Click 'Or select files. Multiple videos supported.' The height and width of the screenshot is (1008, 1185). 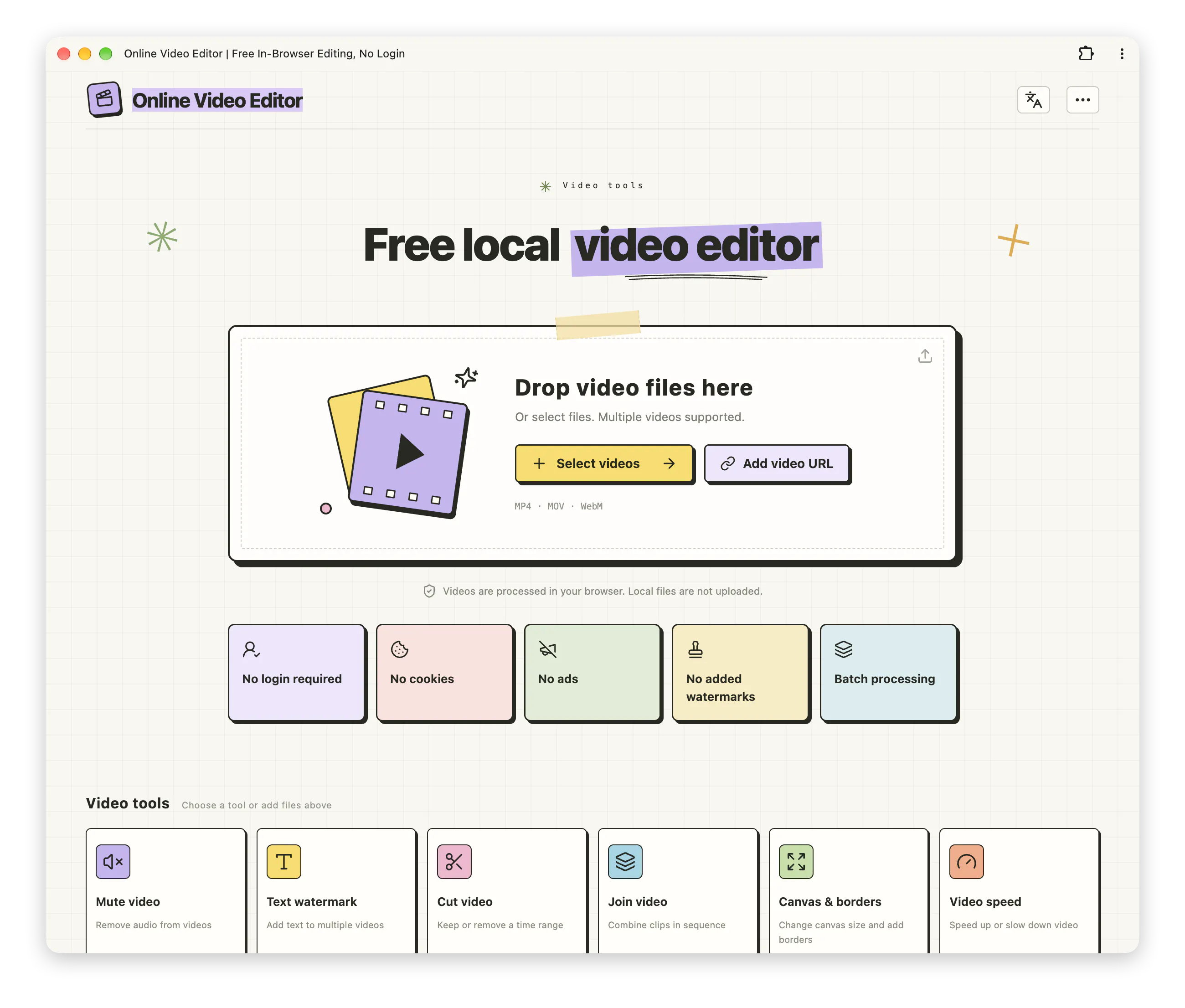coord(629,417)
